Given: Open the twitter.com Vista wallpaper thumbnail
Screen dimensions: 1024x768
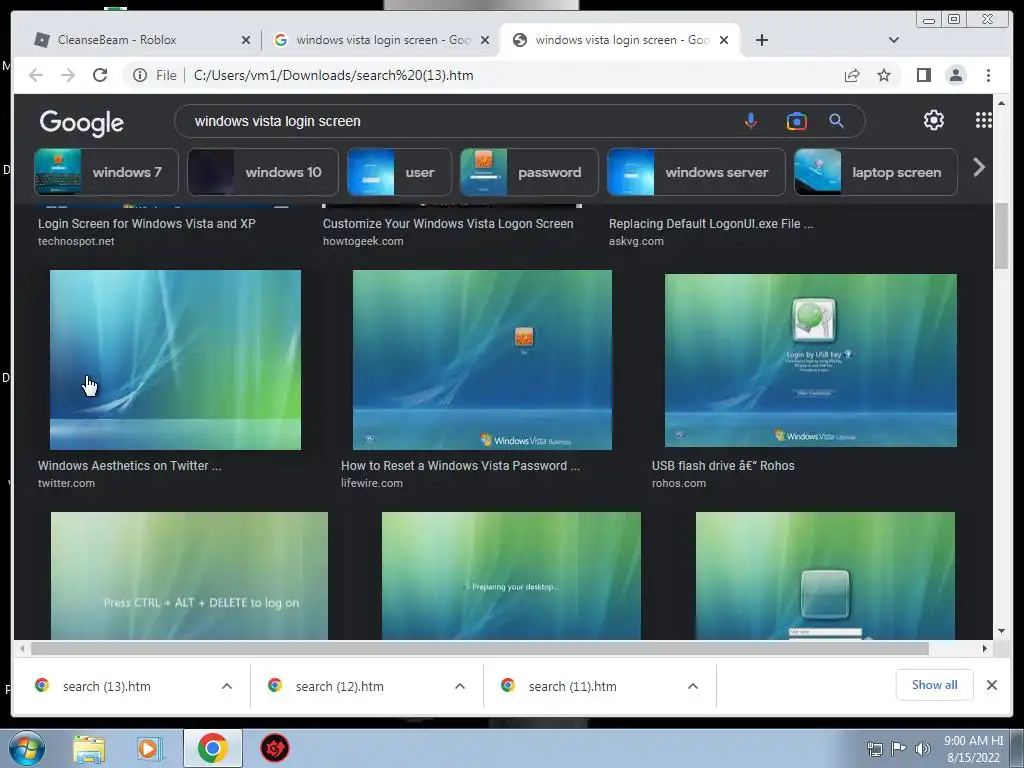Looking at the screenshot, I should point(175,360).
